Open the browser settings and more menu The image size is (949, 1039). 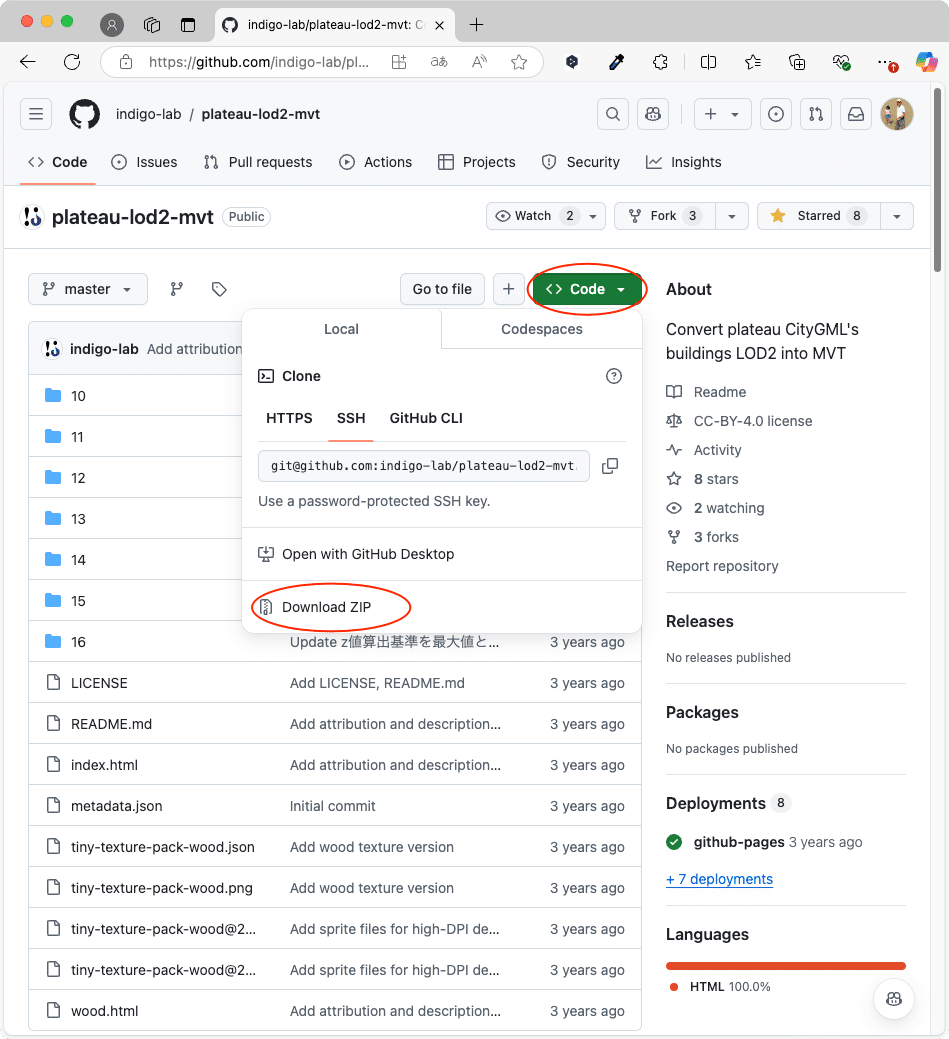[x=886, y=62]
